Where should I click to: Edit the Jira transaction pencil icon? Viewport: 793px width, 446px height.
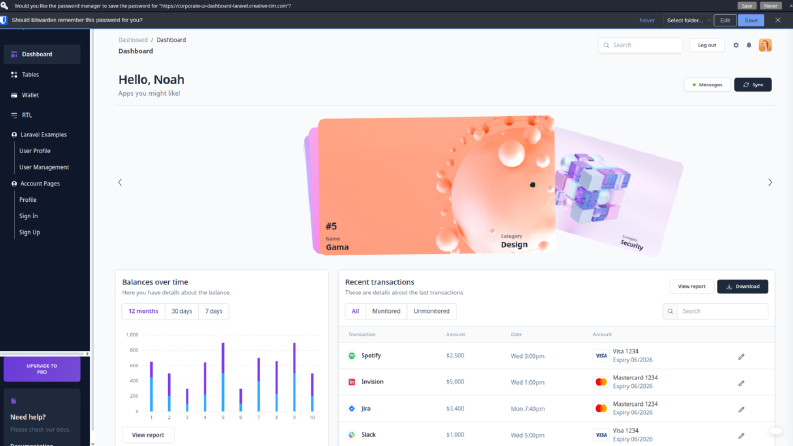click(x=741, y=409)
